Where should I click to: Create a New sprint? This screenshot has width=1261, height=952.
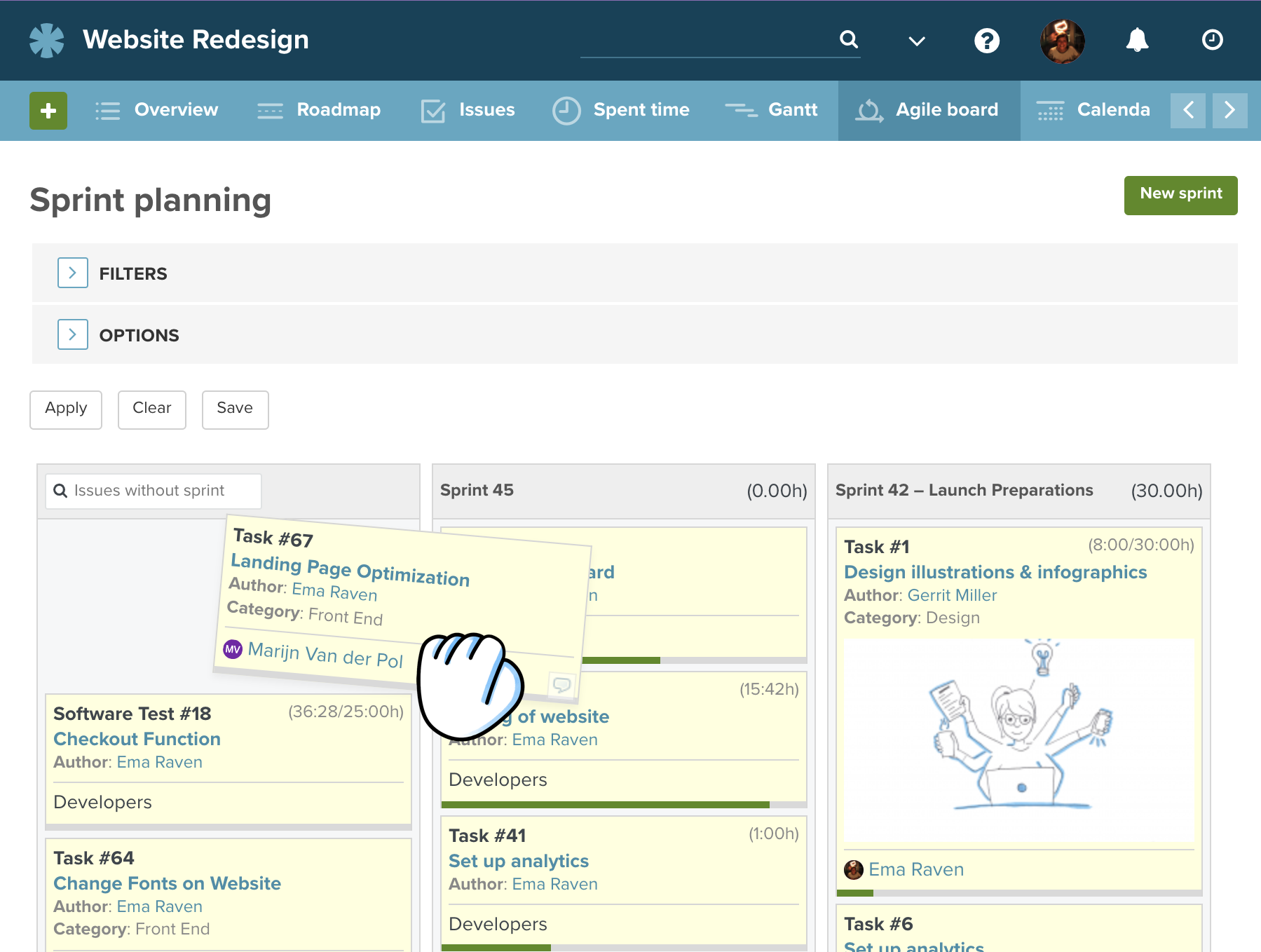(x=1180, y=195)
